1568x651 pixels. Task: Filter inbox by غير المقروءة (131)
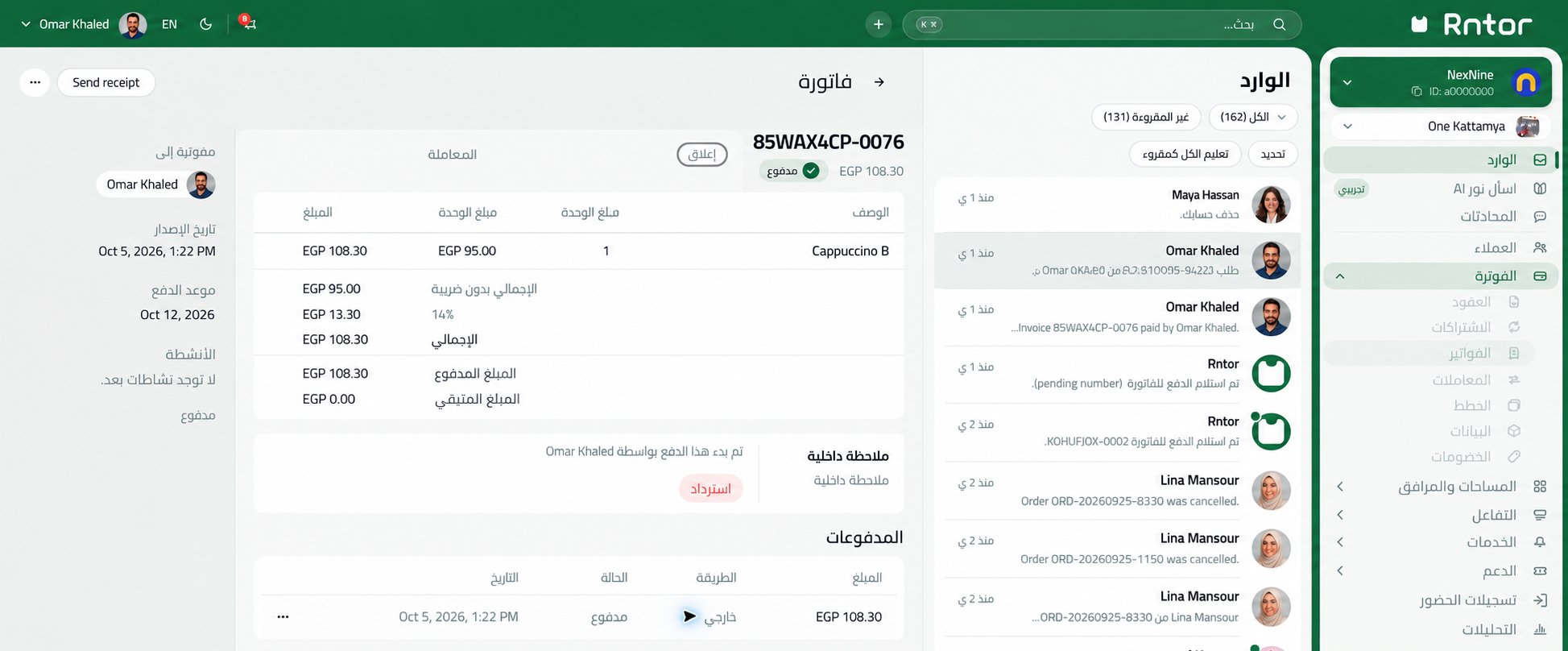point(1146,117)
